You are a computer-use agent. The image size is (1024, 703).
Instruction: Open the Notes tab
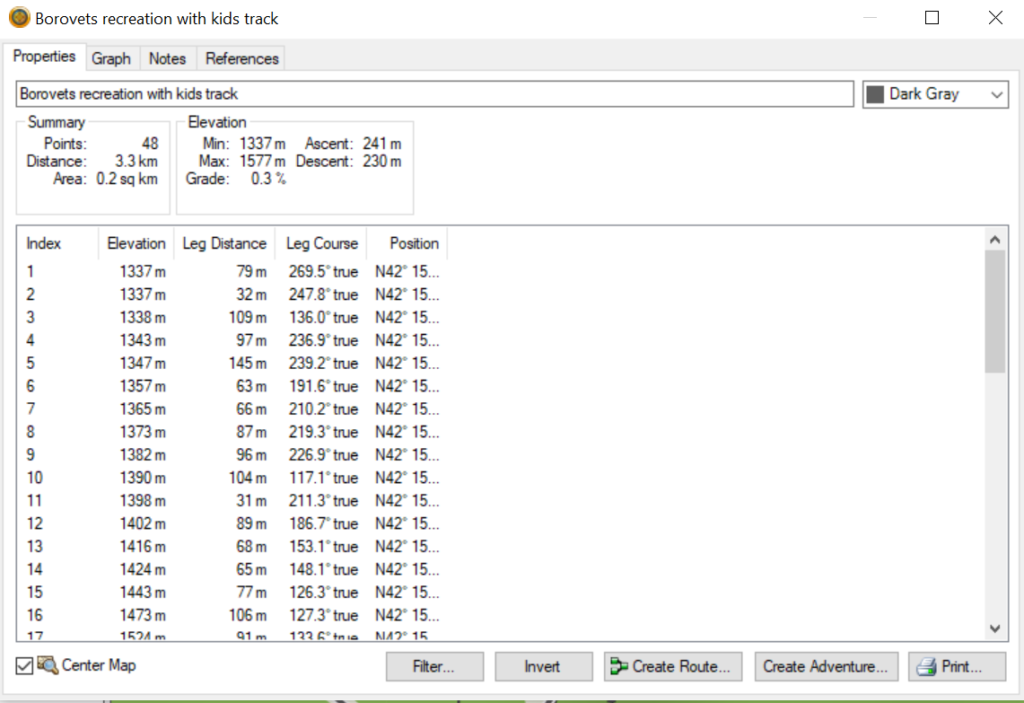coord(167,58)
